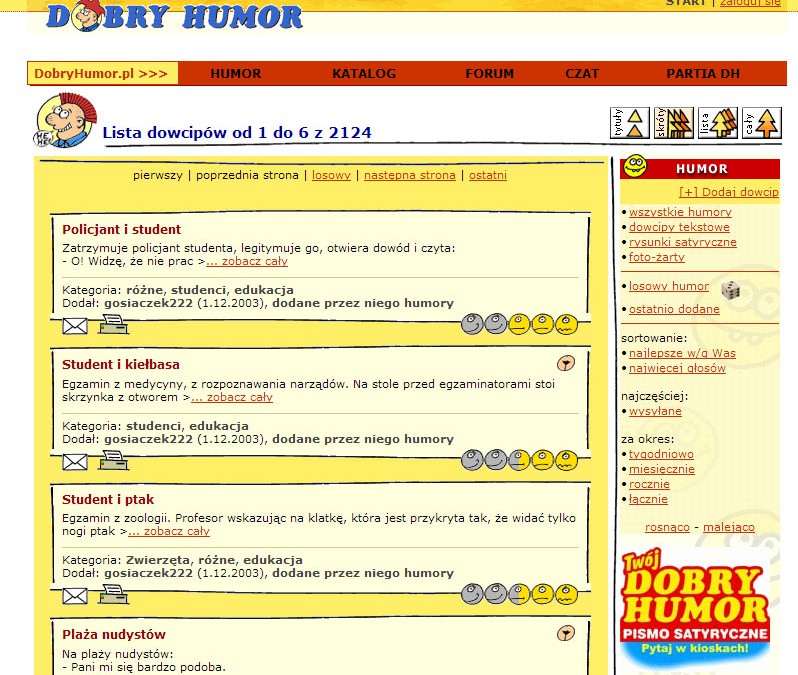This screenshot has width=798, height=675.
Task: Click [+] Dodaj dowcip link
Action: point(729,192)
